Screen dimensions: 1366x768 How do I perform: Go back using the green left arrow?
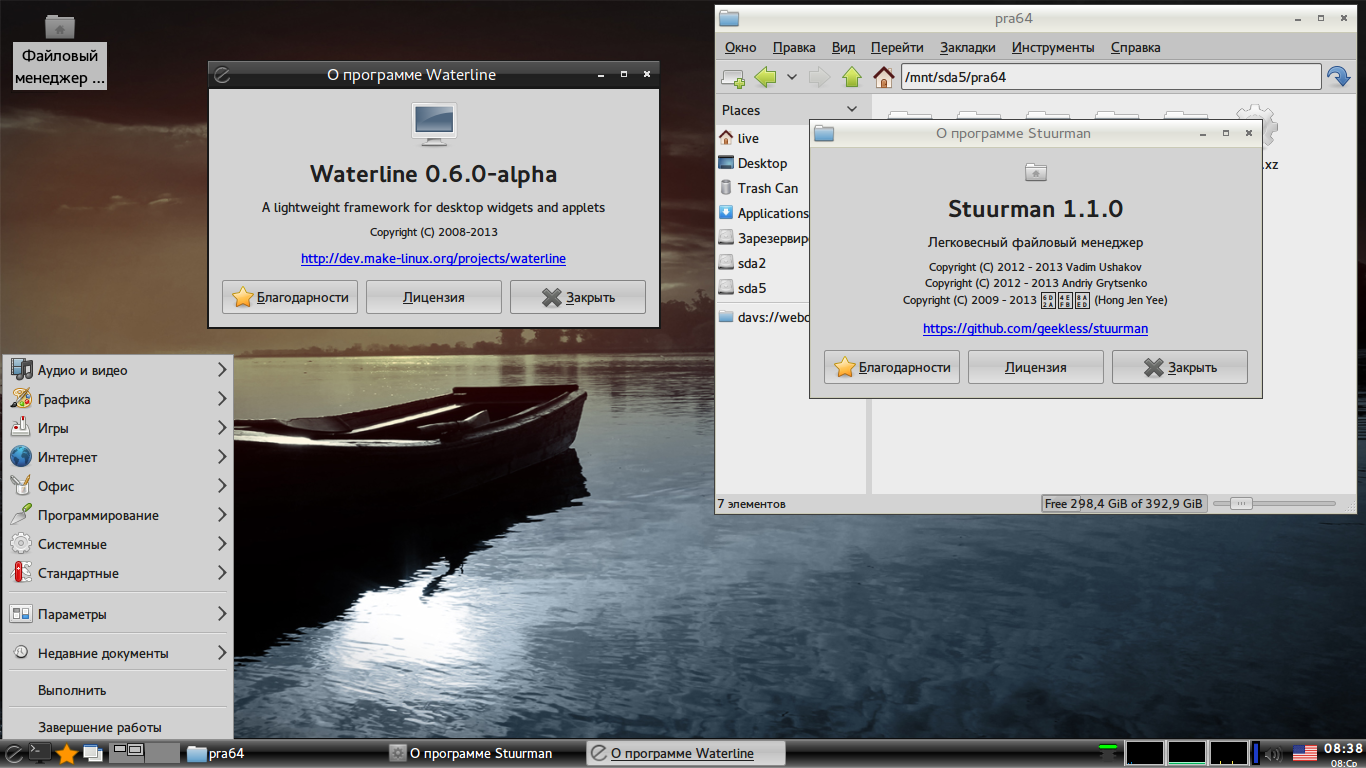765,77
